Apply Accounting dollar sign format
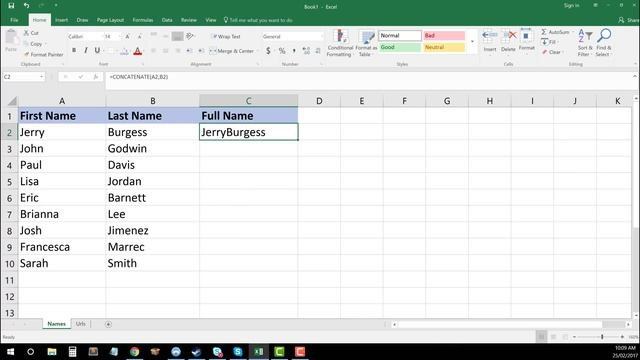Image resolution: width=640 pixels, height=360 pixels. [x=268, y=51]
